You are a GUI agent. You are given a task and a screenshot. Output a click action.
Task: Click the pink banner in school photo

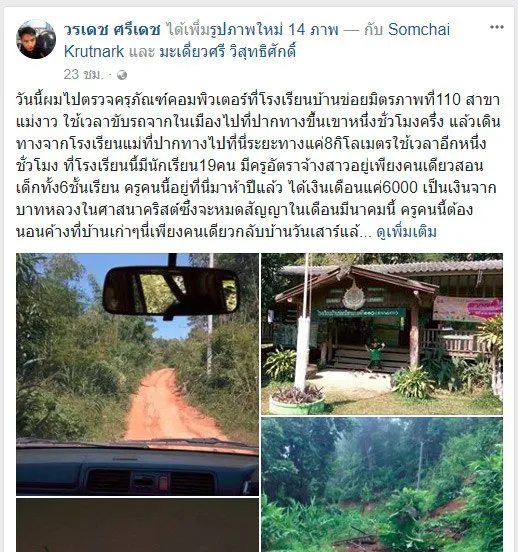[468, 308]
